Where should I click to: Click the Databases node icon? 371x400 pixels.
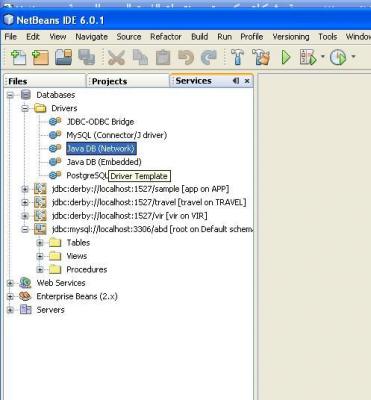point(26,95)
